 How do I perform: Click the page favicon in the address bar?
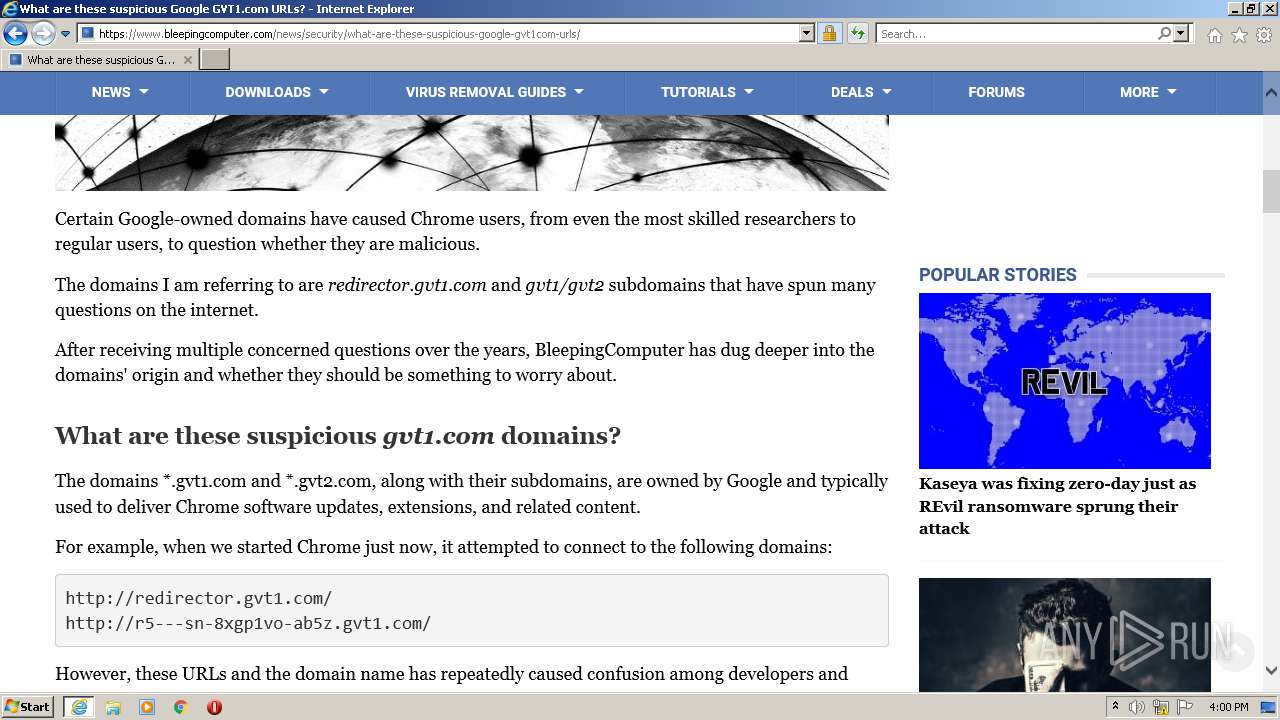pyautogui.click(x=88, y=34)
